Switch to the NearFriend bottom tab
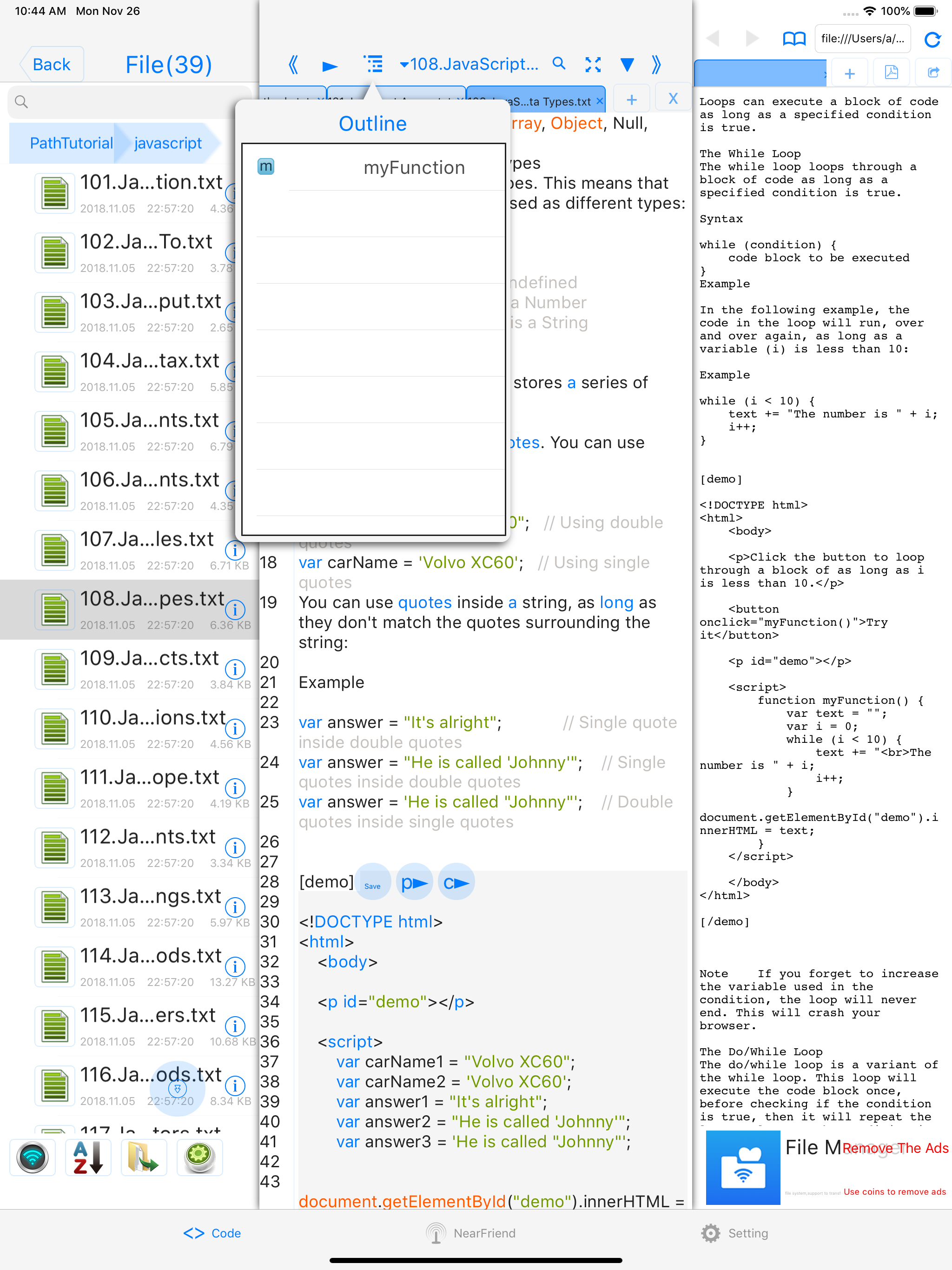This screenshot has height=1270, width=952. tap(471, 1233)
